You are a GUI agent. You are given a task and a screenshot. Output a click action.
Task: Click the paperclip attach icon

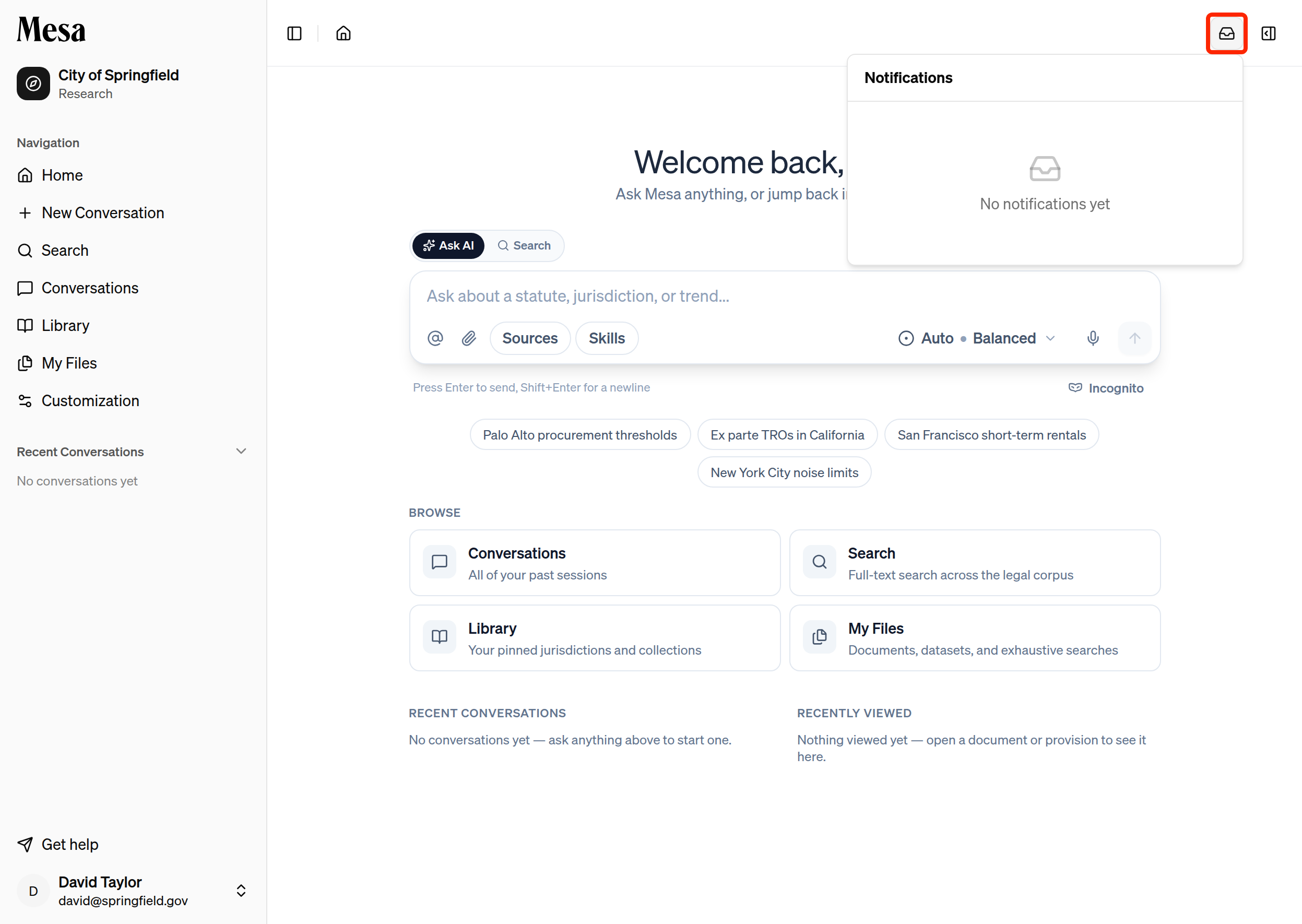[469, 338]
